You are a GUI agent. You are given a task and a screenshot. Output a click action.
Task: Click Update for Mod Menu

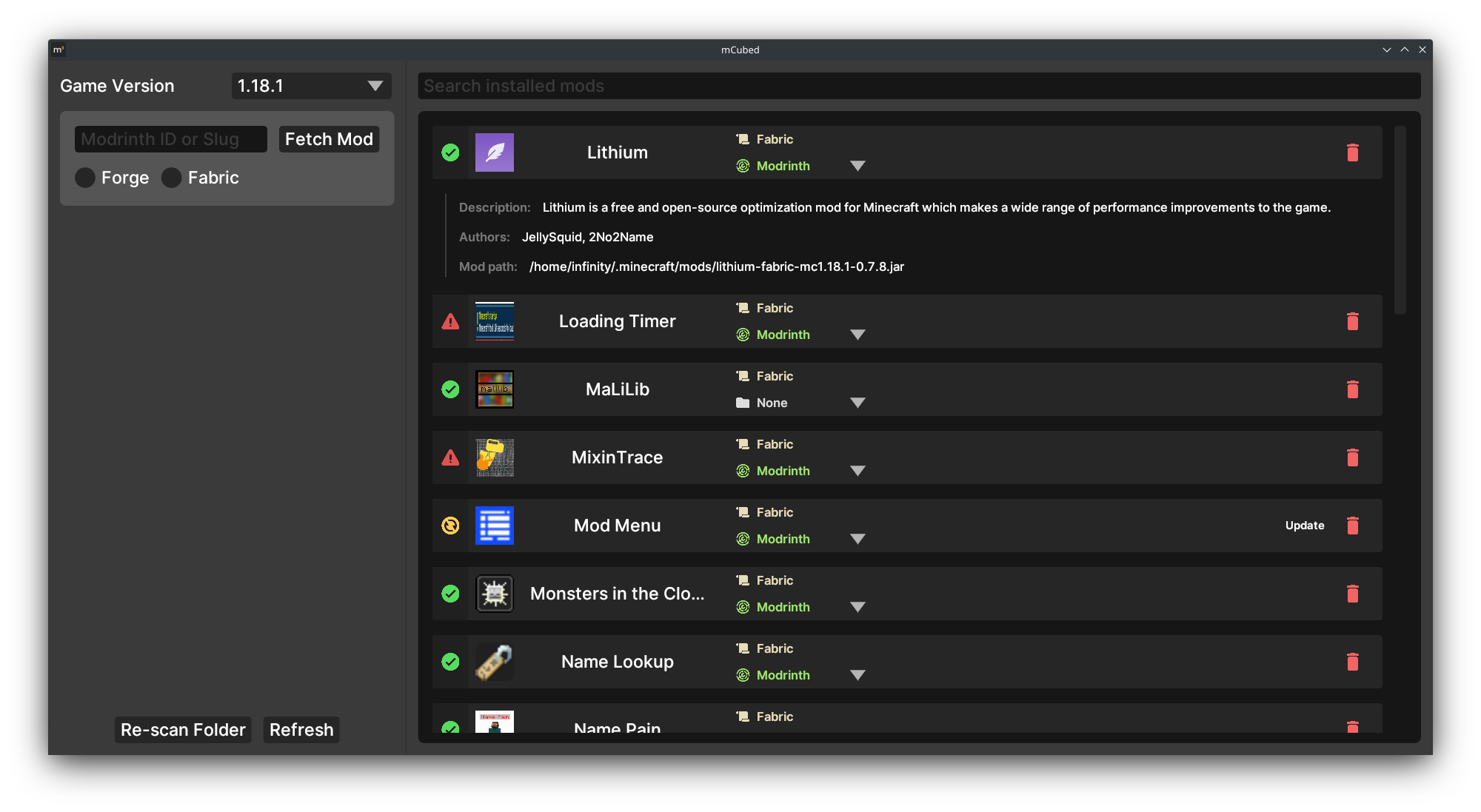point(1304,526)
